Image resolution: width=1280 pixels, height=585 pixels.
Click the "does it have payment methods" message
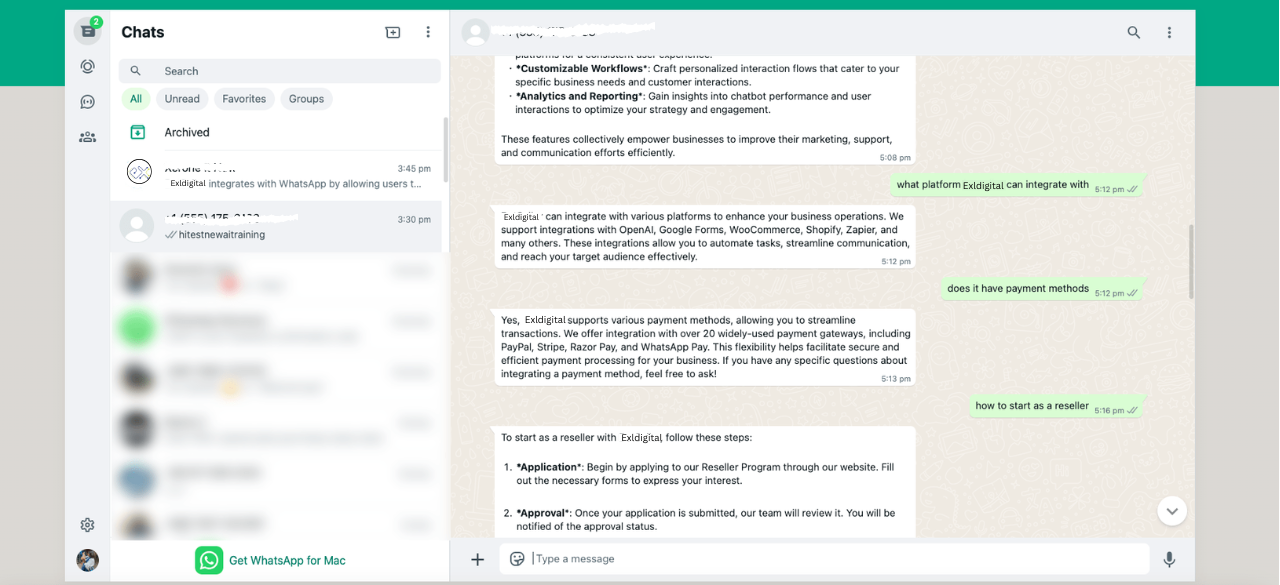[x=1043, y=289]
